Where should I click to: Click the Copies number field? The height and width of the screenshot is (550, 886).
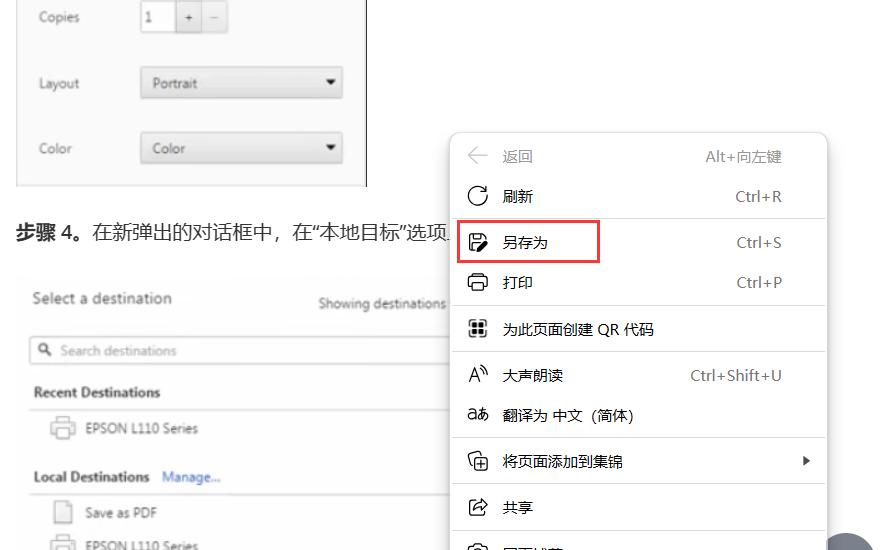tap(158, 18)
